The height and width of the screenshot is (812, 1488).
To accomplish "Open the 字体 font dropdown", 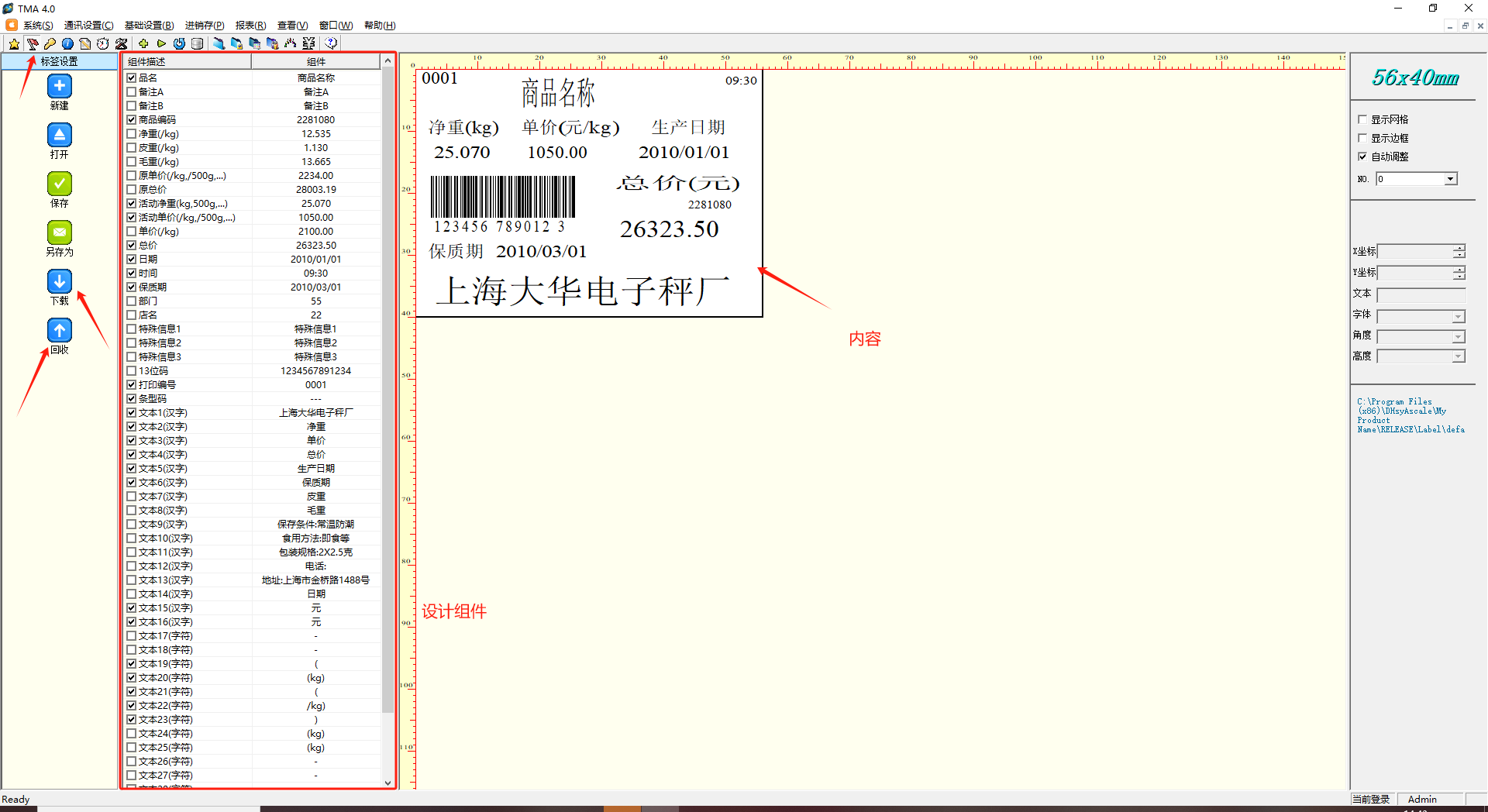I will 1459,316.
